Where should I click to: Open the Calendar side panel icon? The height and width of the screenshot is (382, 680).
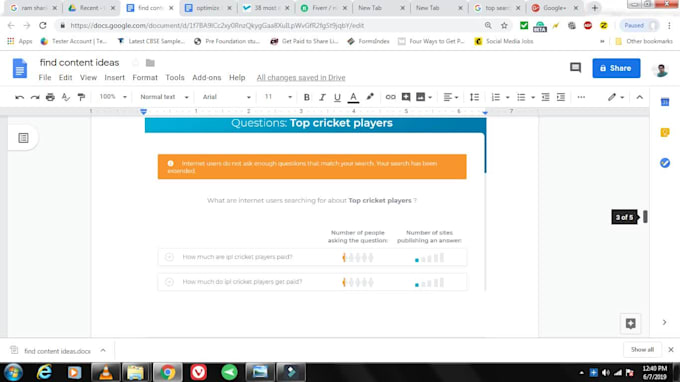[x=664, y=102]
